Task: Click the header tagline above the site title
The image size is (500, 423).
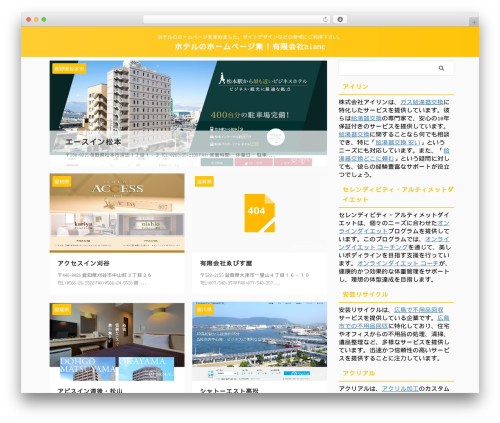Action: (x=249, y=37)
